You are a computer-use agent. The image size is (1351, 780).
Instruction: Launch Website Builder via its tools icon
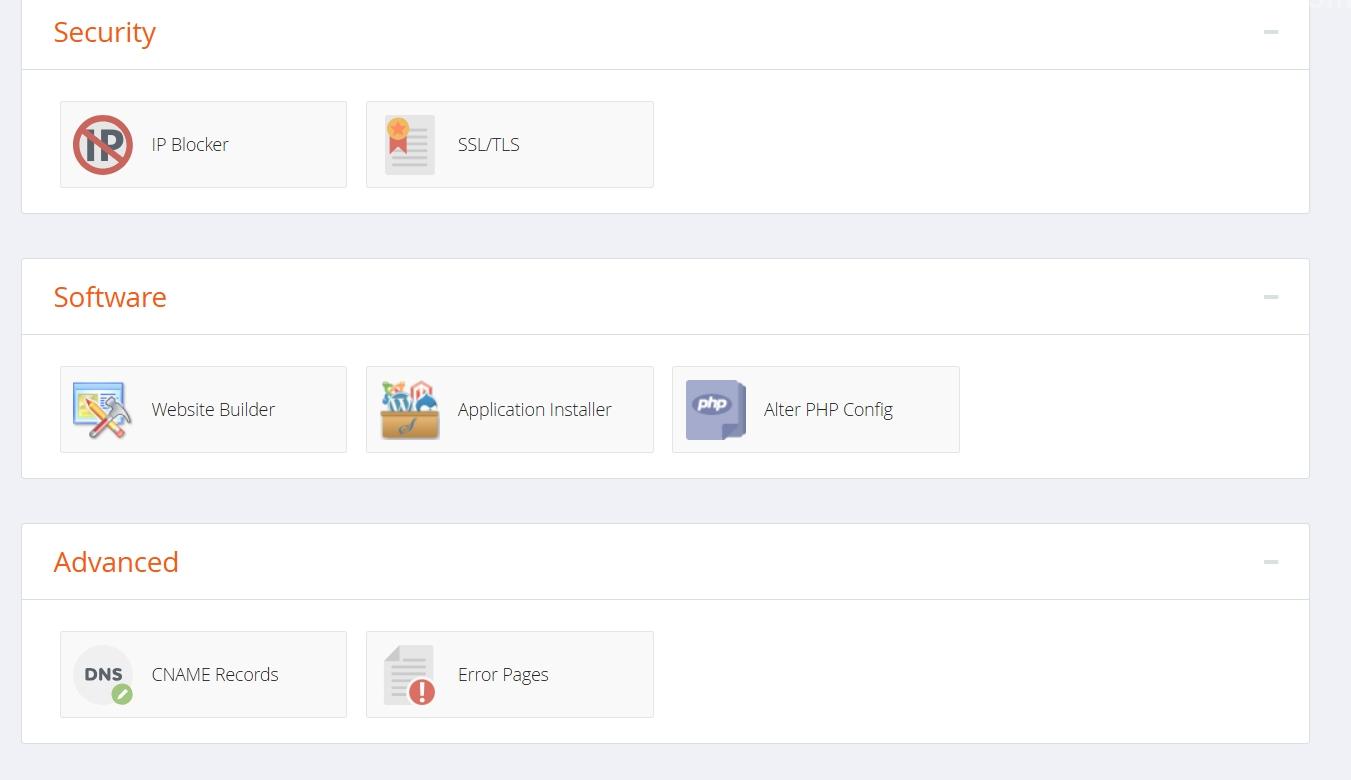103,410
